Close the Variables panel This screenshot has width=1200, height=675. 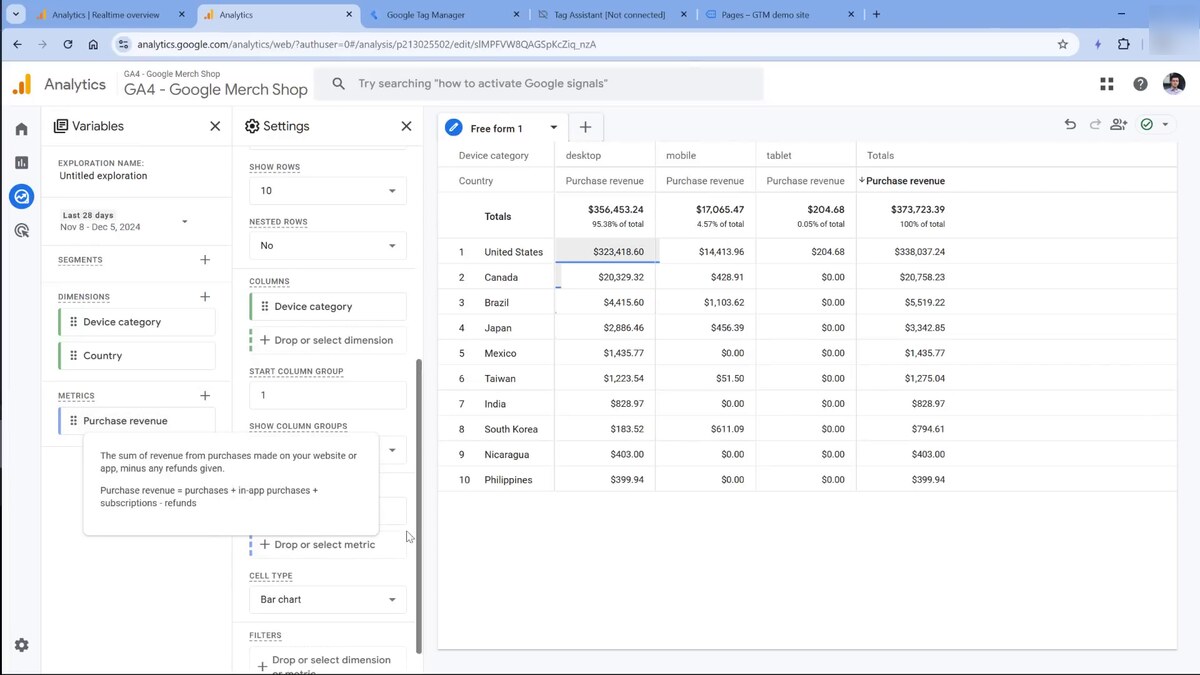pos(215,126)
